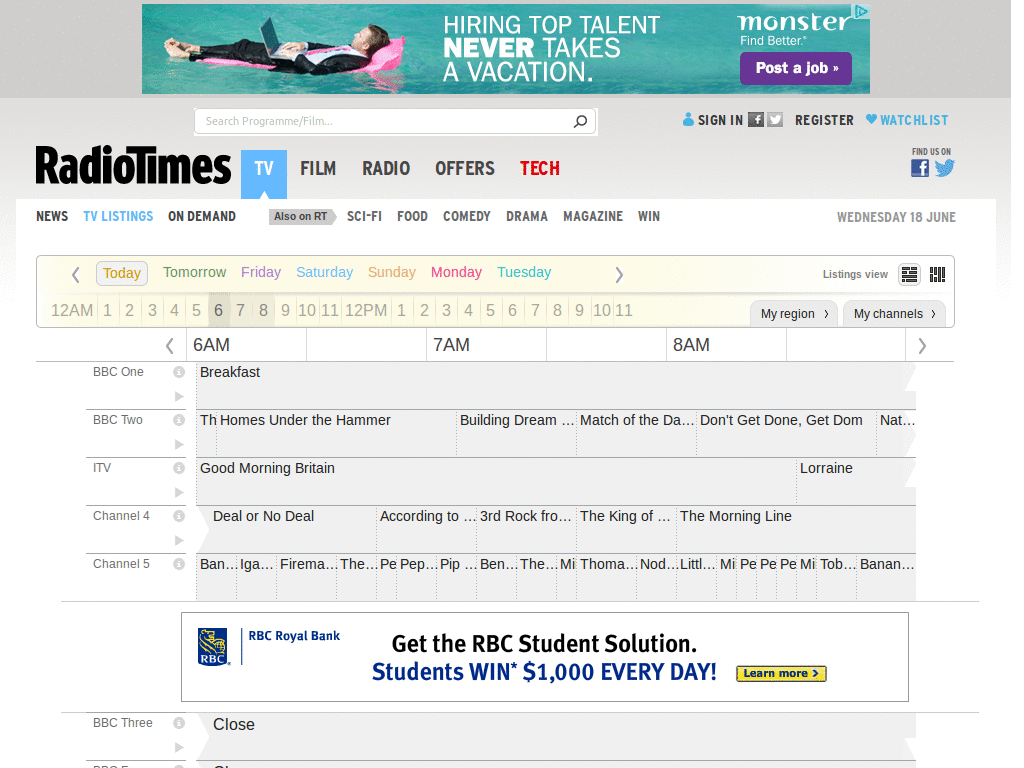Screen dimensions: 1024x768
Task: Open Channel 4 info icon
Action: (x=178, y=516)
